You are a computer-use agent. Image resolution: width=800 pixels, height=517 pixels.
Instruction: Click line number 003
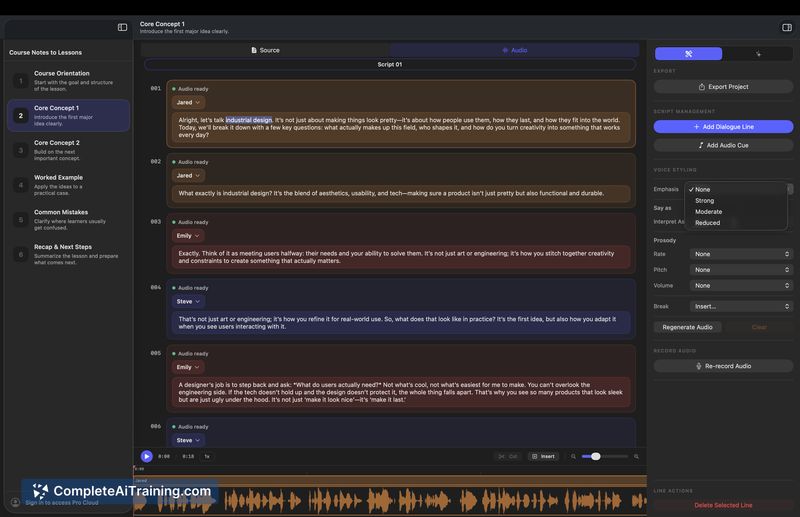coord(156,221)
